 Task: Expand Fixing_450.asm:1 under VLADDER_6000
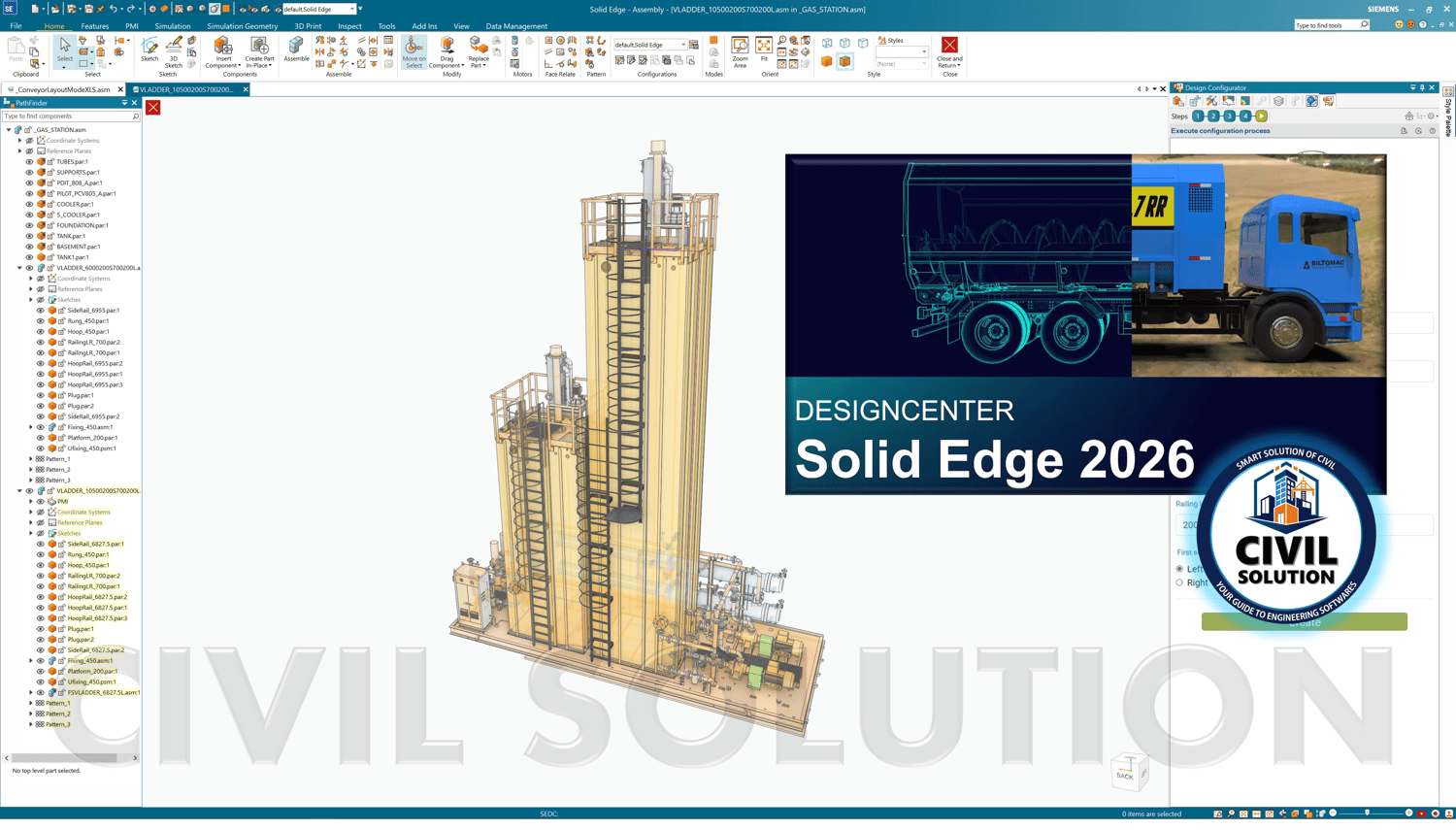pyautogui.click(x=30, y=427)
